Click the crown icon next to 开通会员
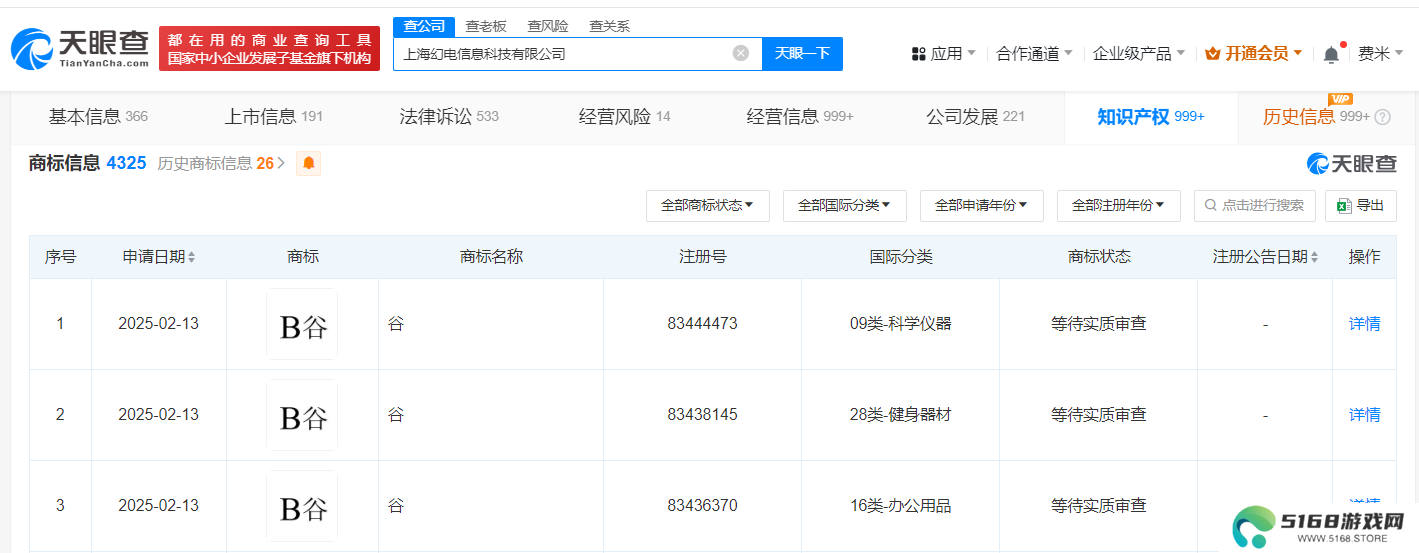Screen dimensions: 1419x553 click(x=1213, y=54)
